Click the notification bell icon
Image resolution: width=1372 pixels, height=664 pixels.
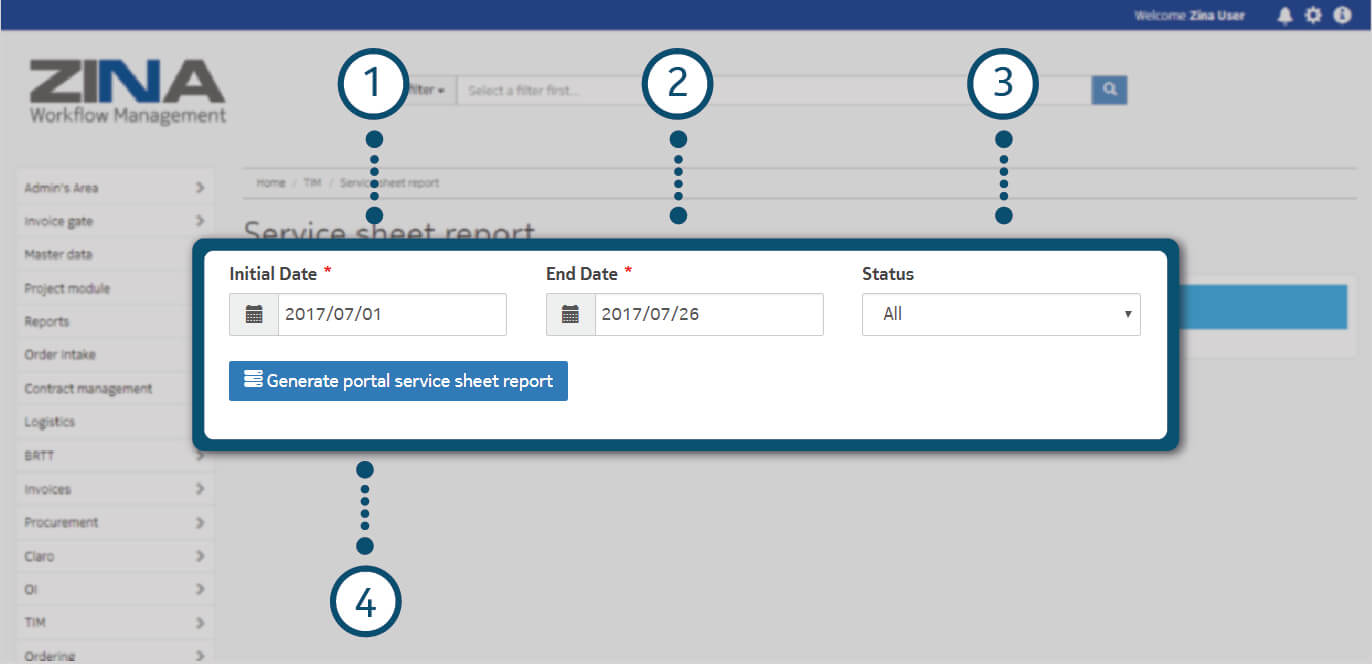point(1285,16)
